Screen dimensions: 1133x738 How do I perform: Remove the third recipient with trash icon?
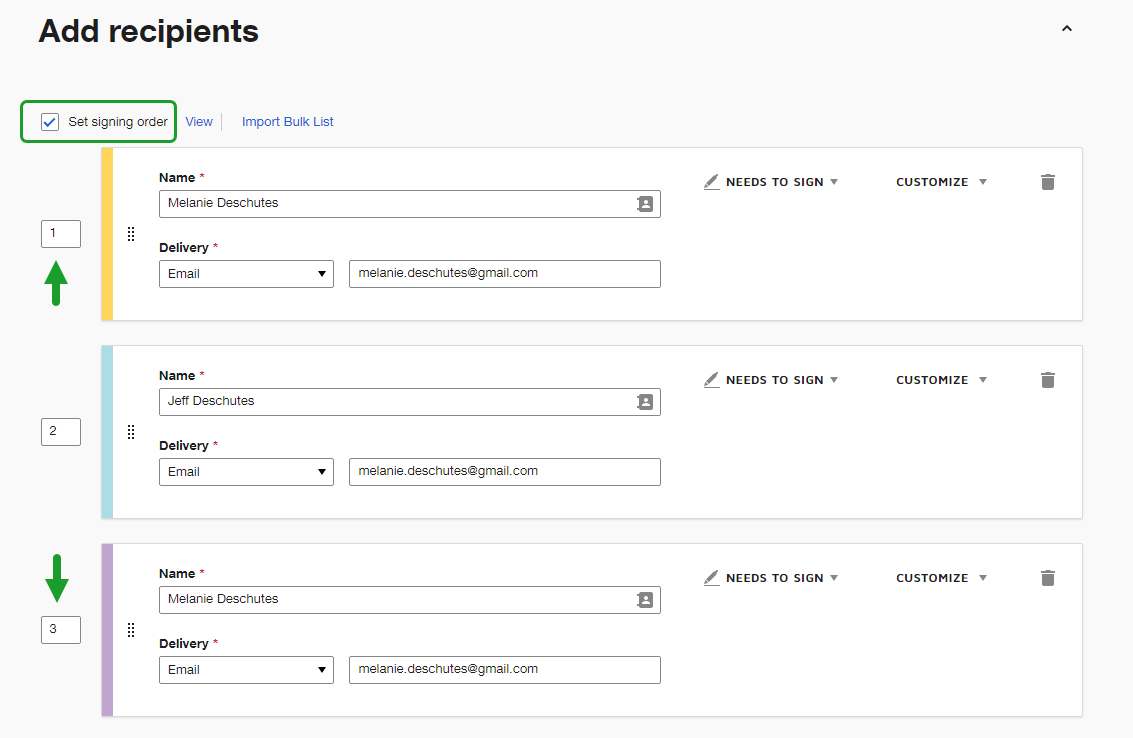click(x=1047, y=578)
